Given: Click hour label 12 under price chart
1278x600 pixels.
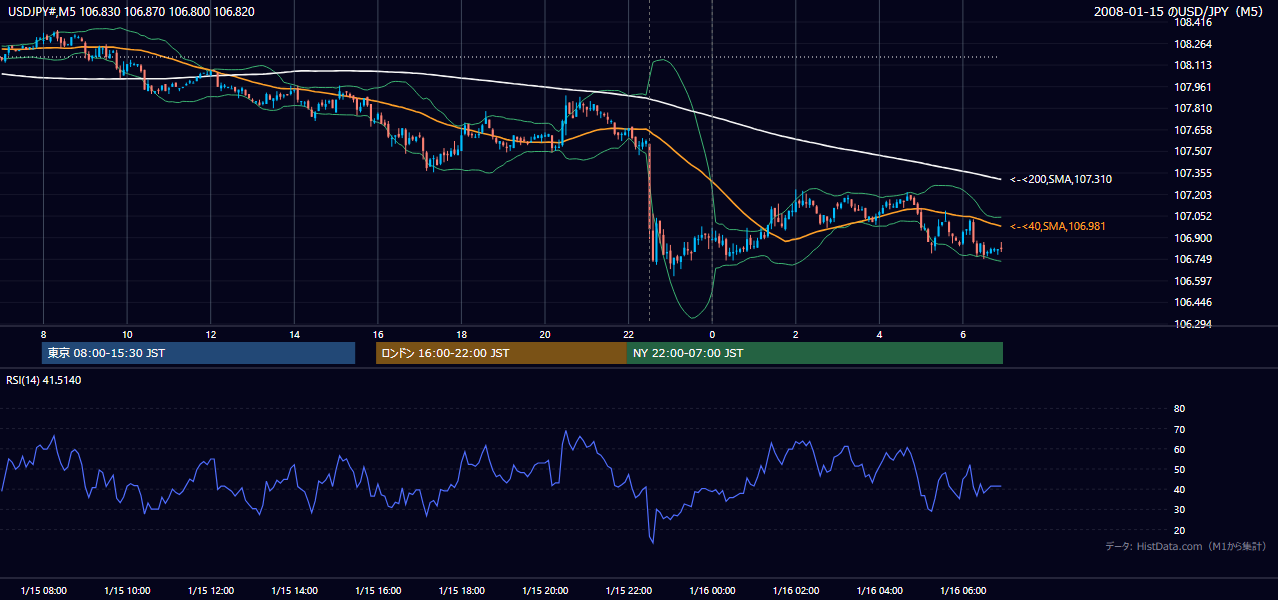Looking at the screenshot, I should tap(210, 334).
